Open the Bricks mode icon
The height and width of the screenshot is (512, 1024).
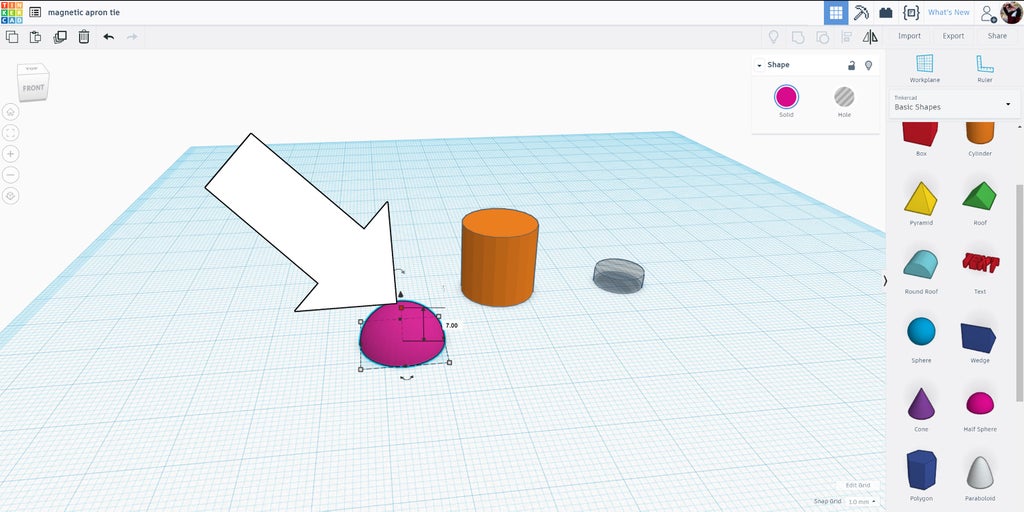pos(886,12)
